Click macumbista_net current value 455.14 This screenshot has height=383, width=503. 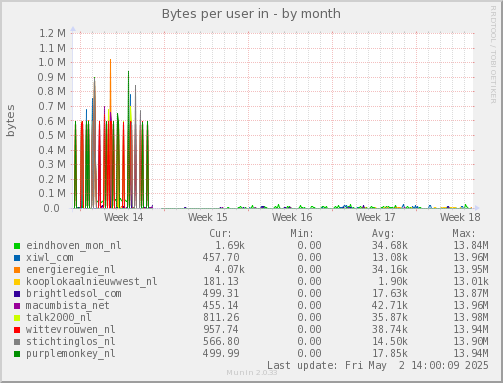point(221,306)
